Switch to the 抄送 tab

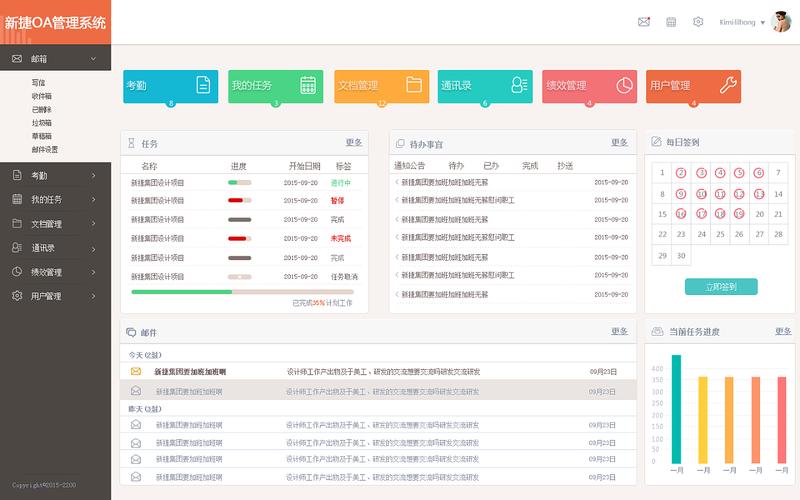[x=565, y=165]
